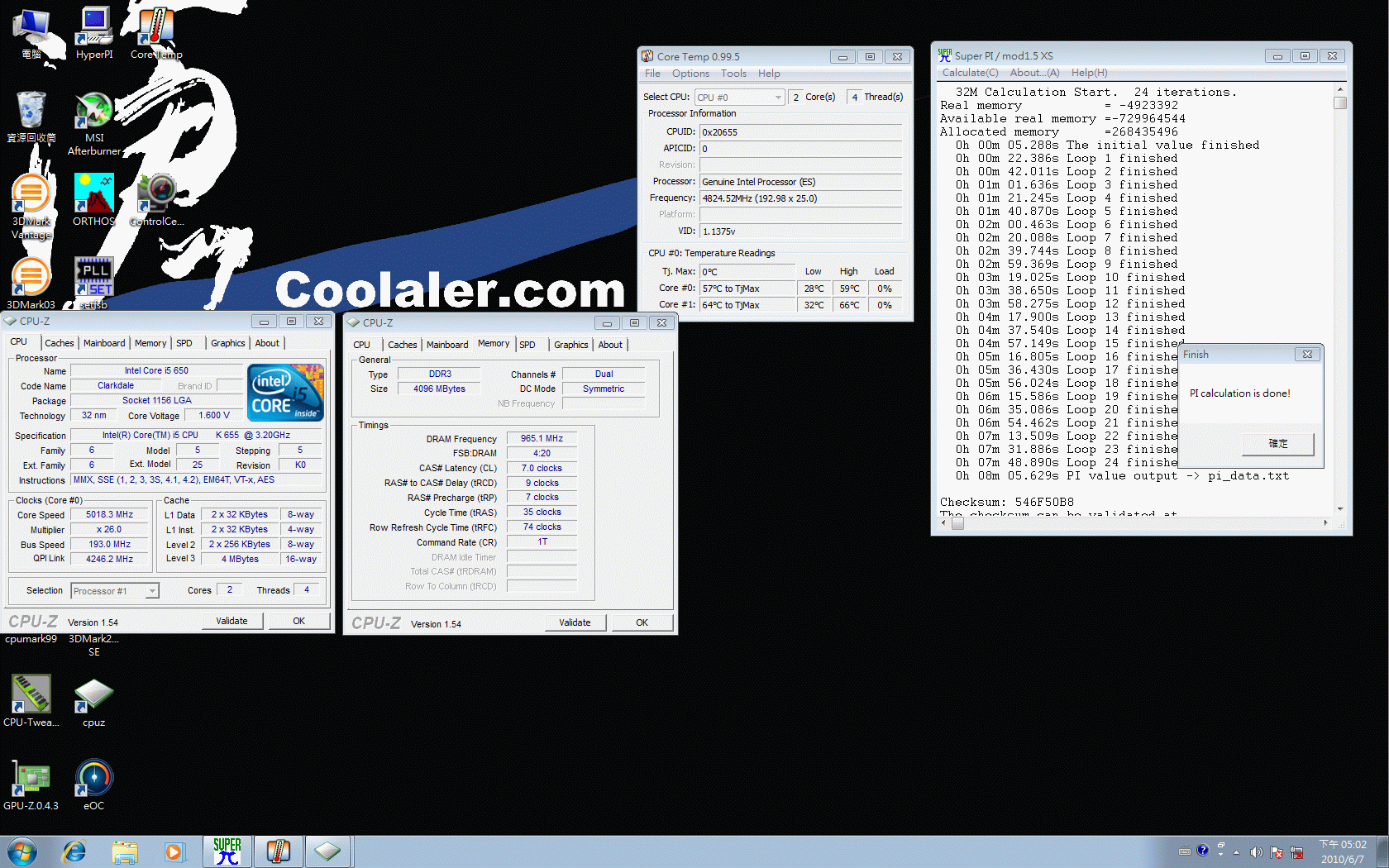The width and height of the screenshot is (1389, 868).
Task: Click the volume speaker tray icon
Action: 1256,852
